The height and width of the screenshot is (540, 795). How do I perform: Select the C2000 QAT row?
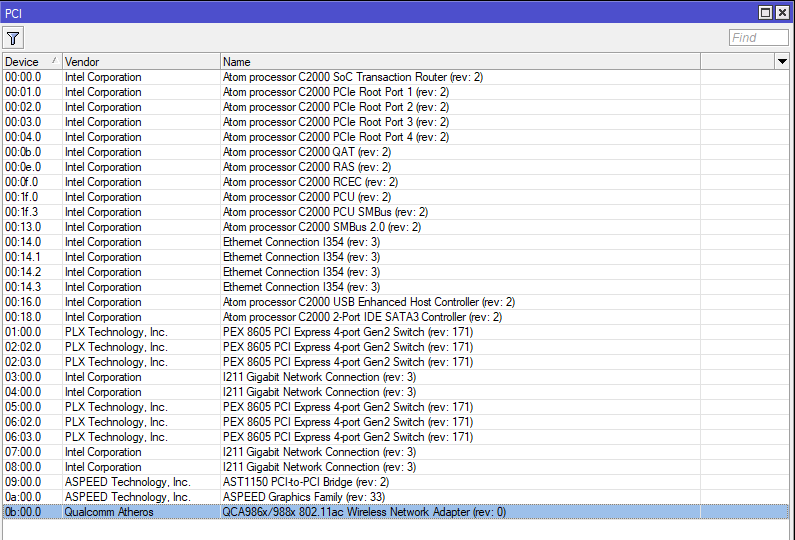395,152
